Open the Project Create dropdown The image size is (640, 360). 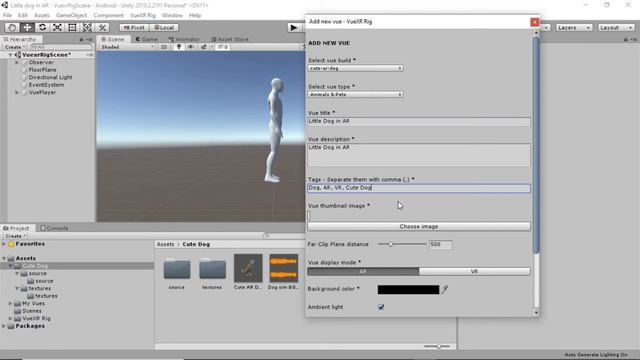(x=15, y=236)
